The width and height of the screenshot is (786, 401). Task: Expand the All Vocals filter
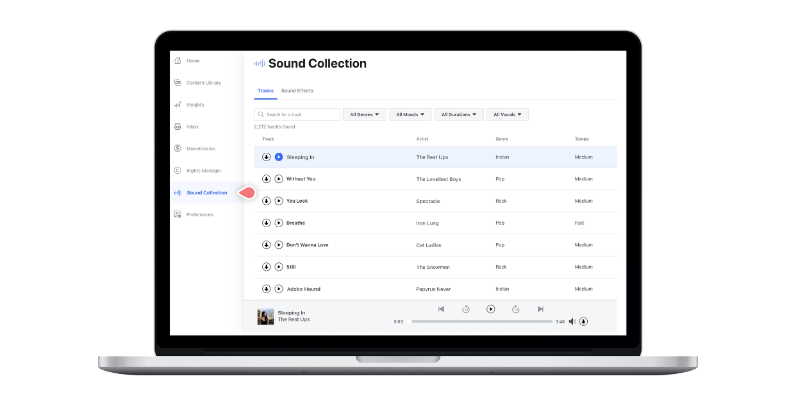pos(507,115)
